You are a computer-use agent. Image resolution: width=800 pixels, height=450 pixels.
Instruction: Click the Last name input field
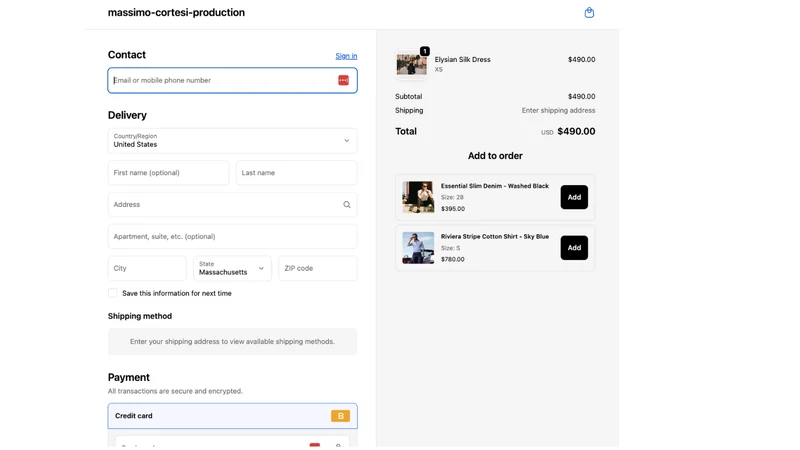point(296,172)
